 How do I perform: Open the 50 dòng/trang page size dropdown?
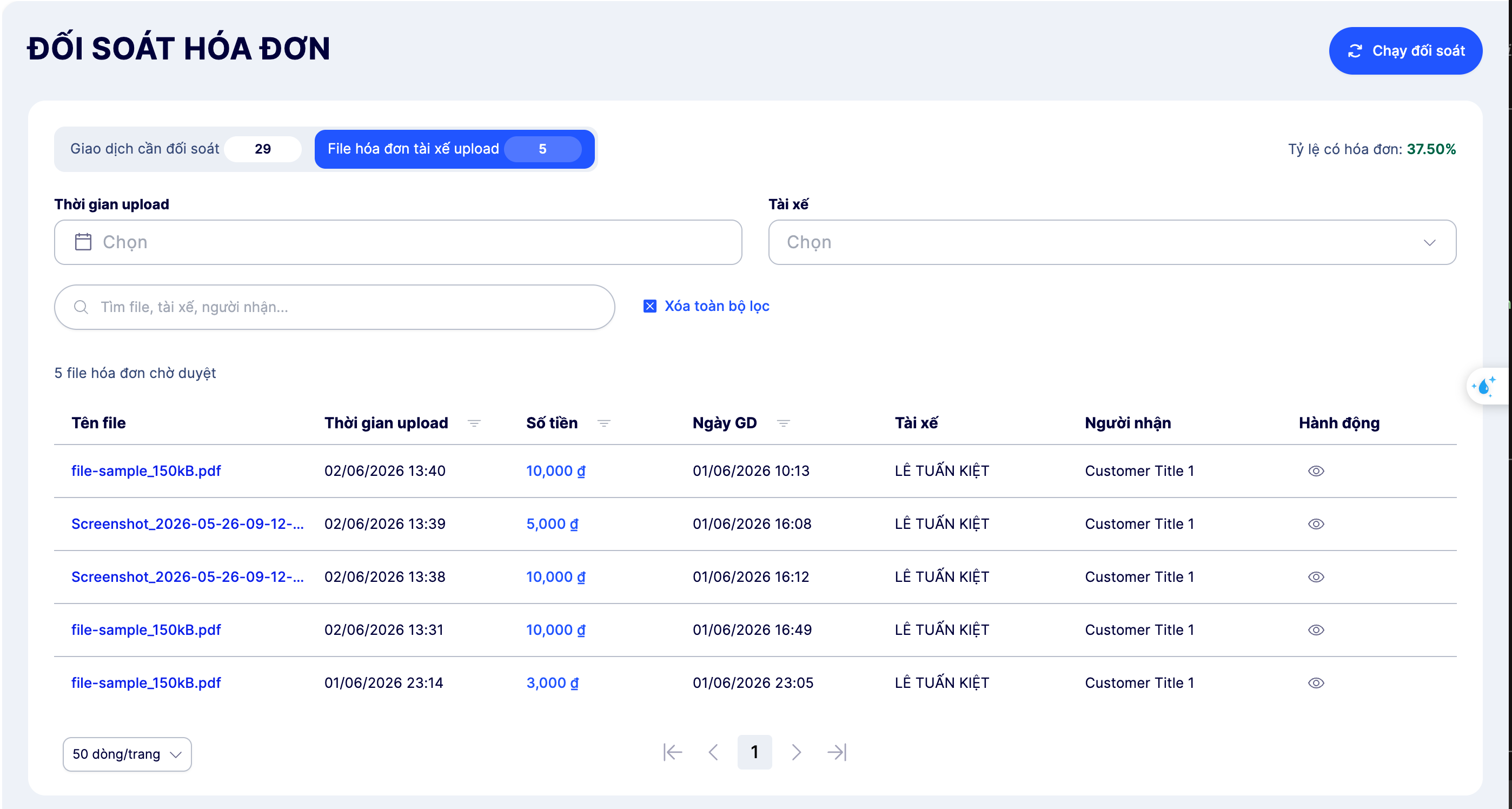(128, 754)
